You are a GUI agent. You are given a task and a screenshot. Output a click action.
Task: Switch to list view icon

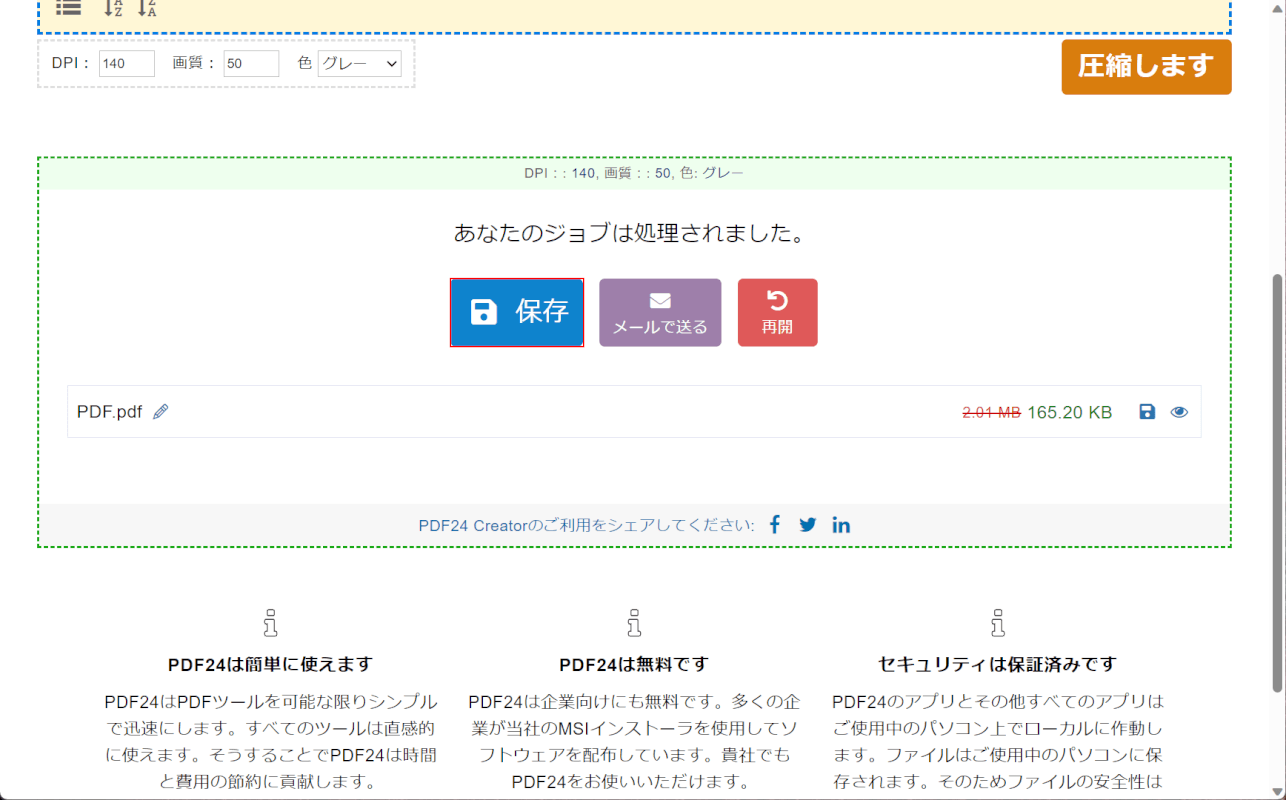tap(69, 7)
